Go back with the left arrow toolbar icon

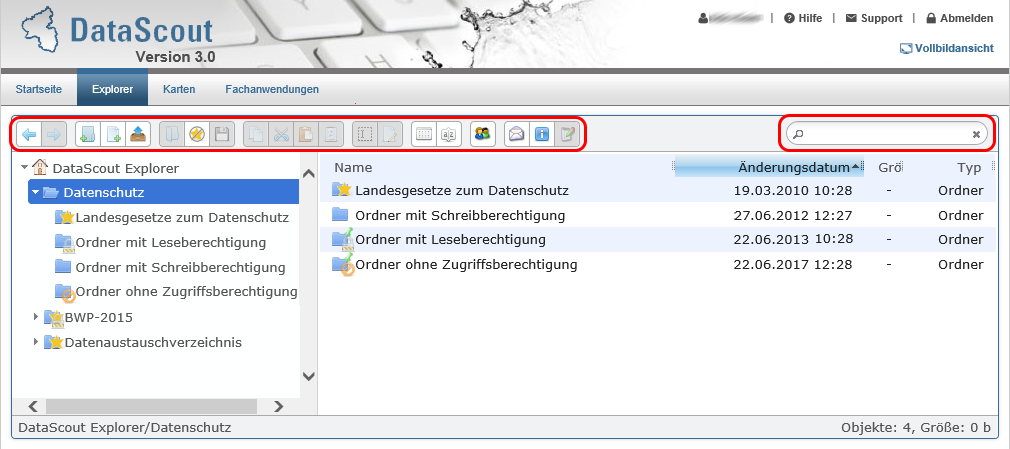pos(29,134)
